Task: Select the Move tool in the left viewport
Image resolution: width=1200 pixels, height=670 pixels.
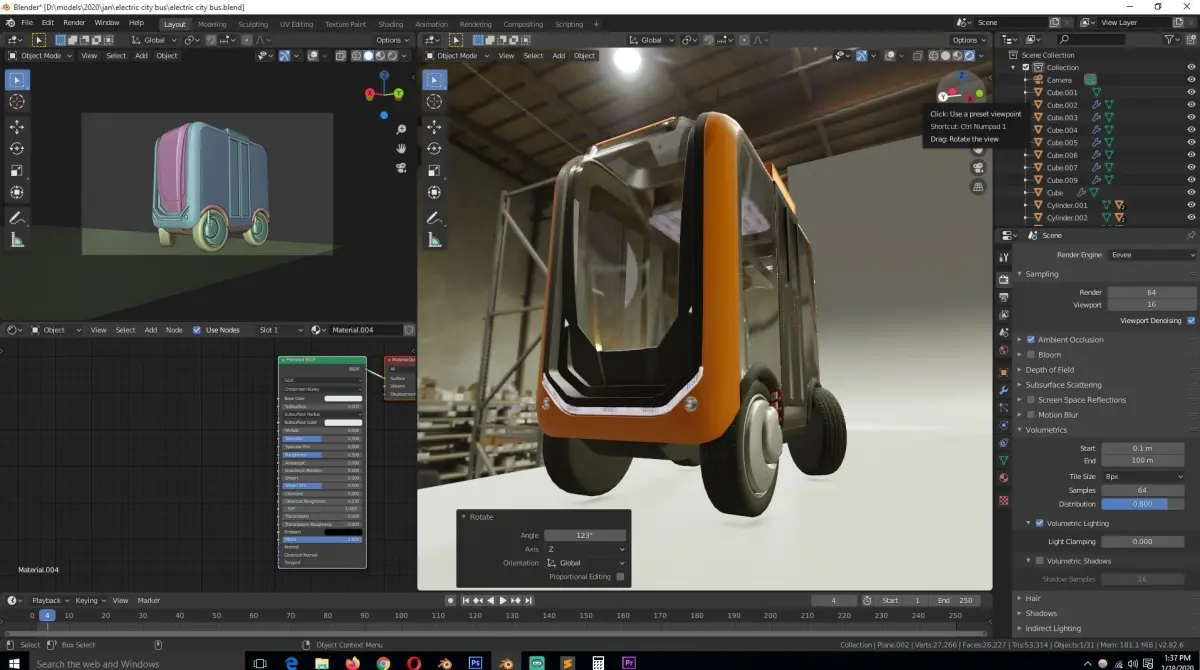Action: tap(17, 127)
